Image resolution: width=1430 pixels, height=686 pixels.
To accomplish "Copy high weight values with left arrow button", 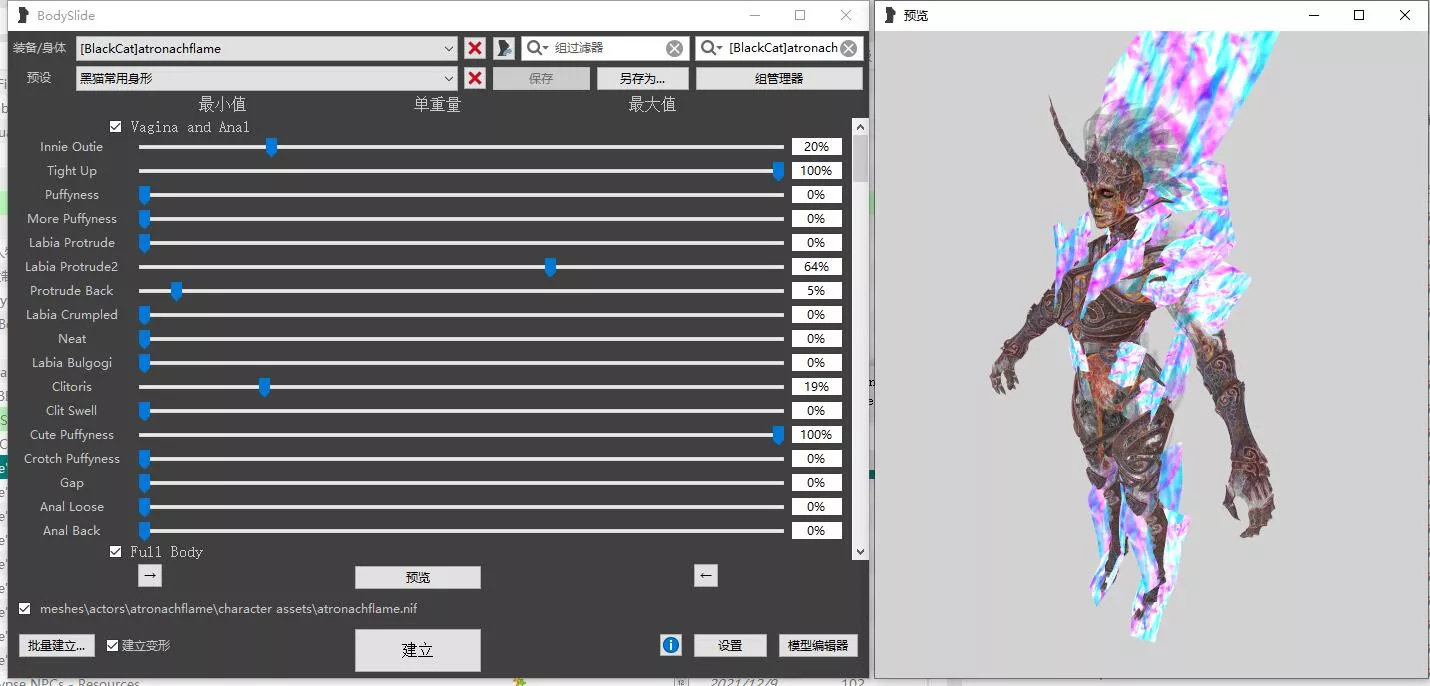I will pyautogui.click(x=706, y=575).
